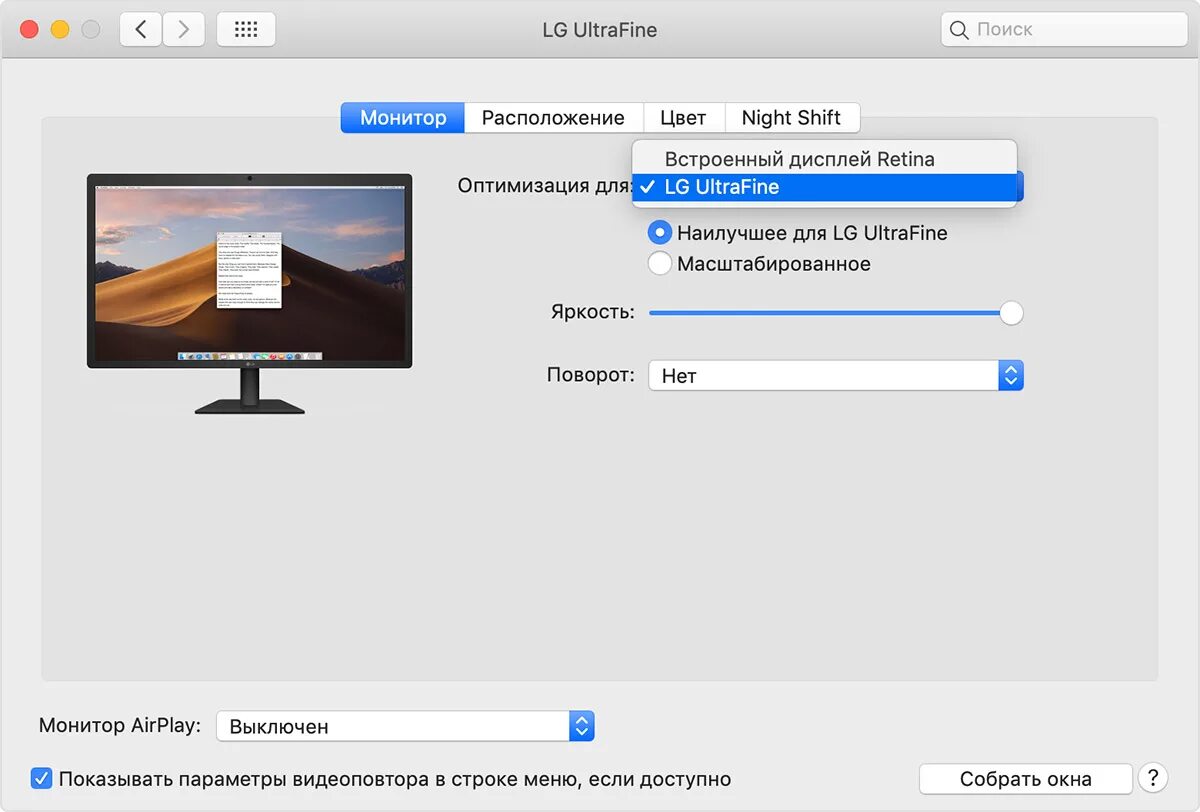Show all preferences grid icon
Screen dimensions: 1200x812
[x=246, y=30]
